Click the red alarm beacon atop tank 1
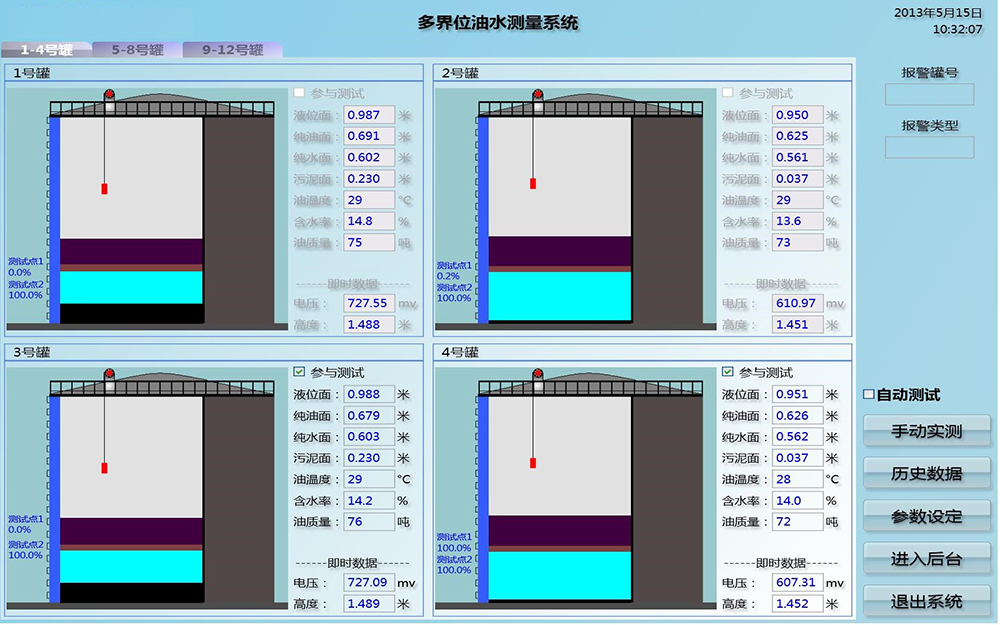Screen dimensions: 1000x625 pos(110,95)
